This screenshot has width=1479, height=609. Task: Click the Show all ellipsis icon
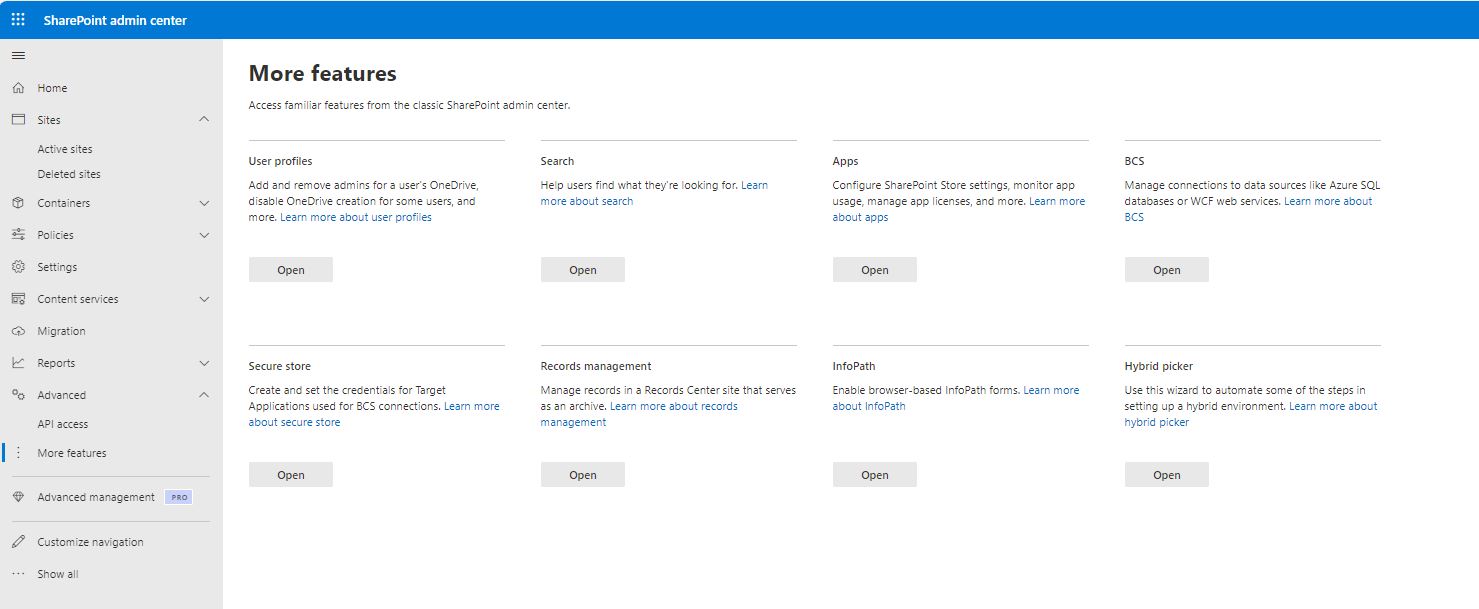18,574
